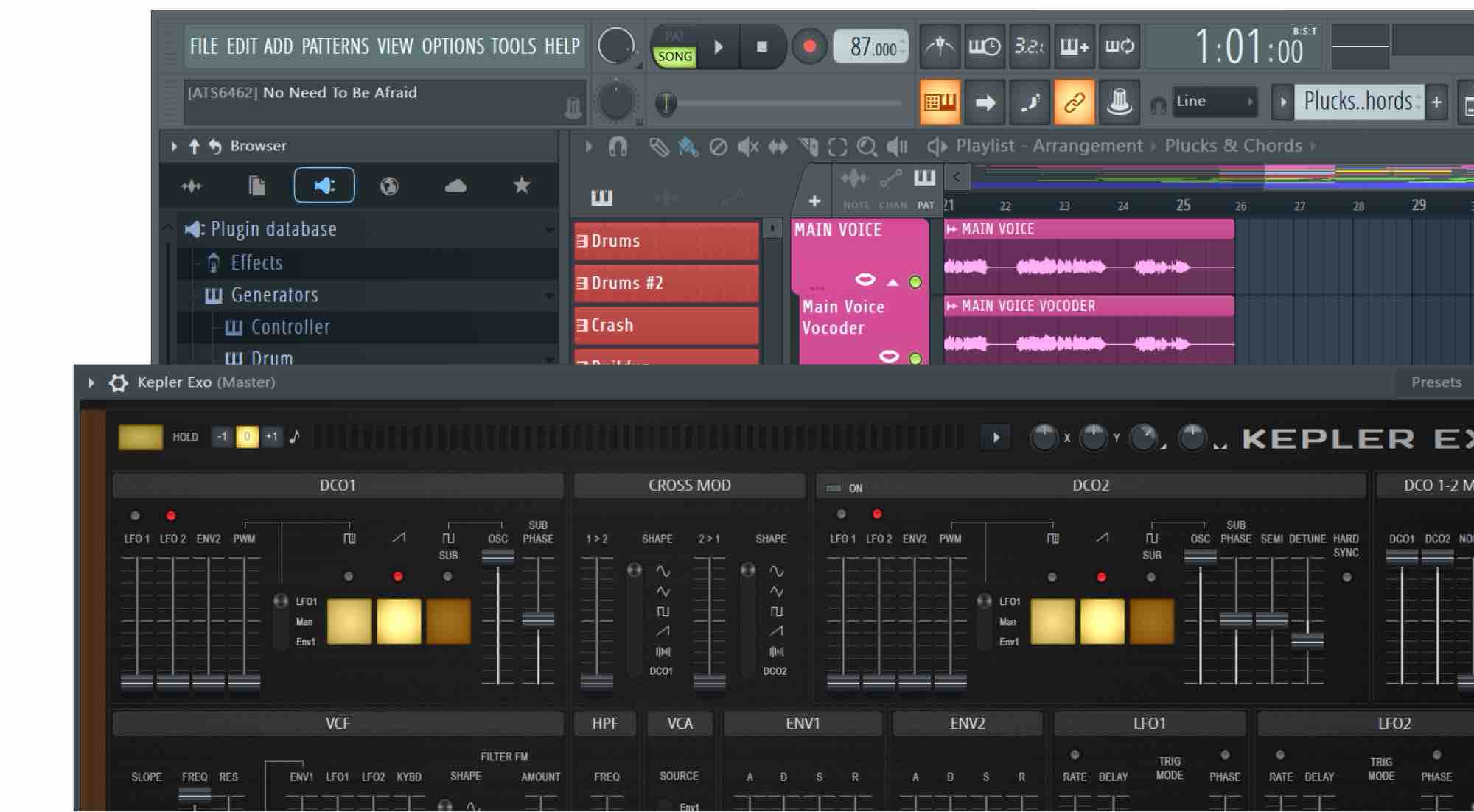This screenshot has height=812, width=1474.
Task: Collapse the Generators folder
Action: 273,295
